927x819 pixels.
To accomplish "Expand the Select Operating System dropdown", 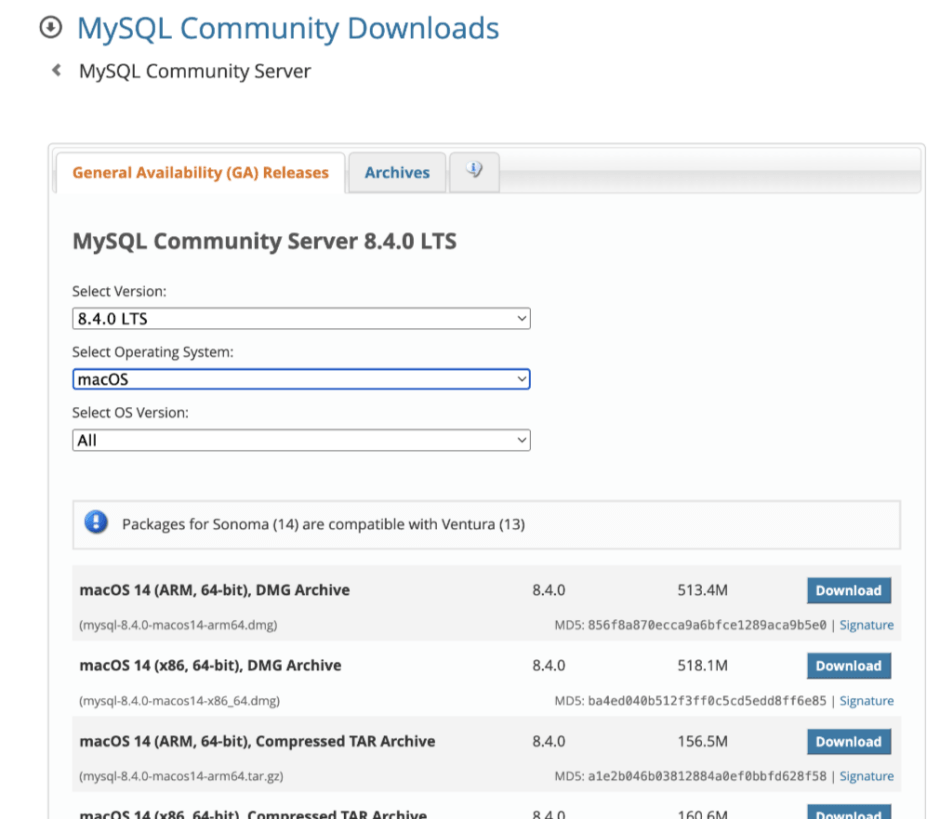I will pyautogui.click(x=301, y=380).
